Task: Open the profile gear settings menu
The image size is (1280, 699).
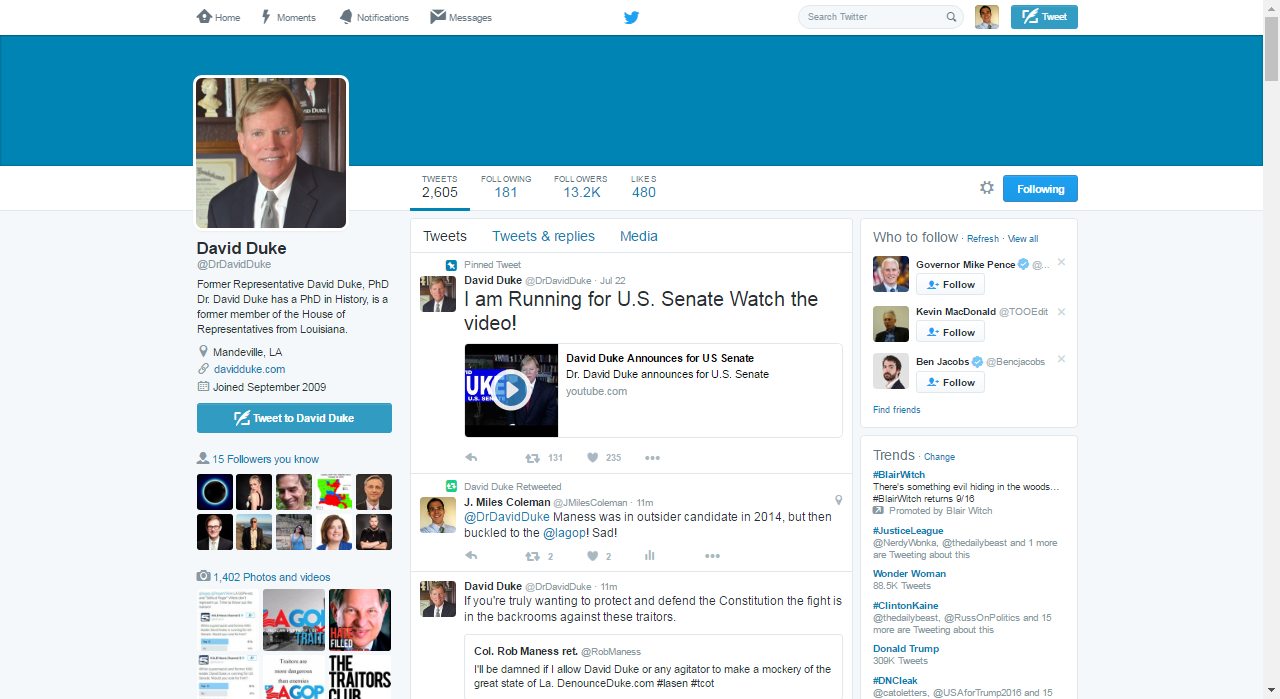Action: click(x=987, y=188)
